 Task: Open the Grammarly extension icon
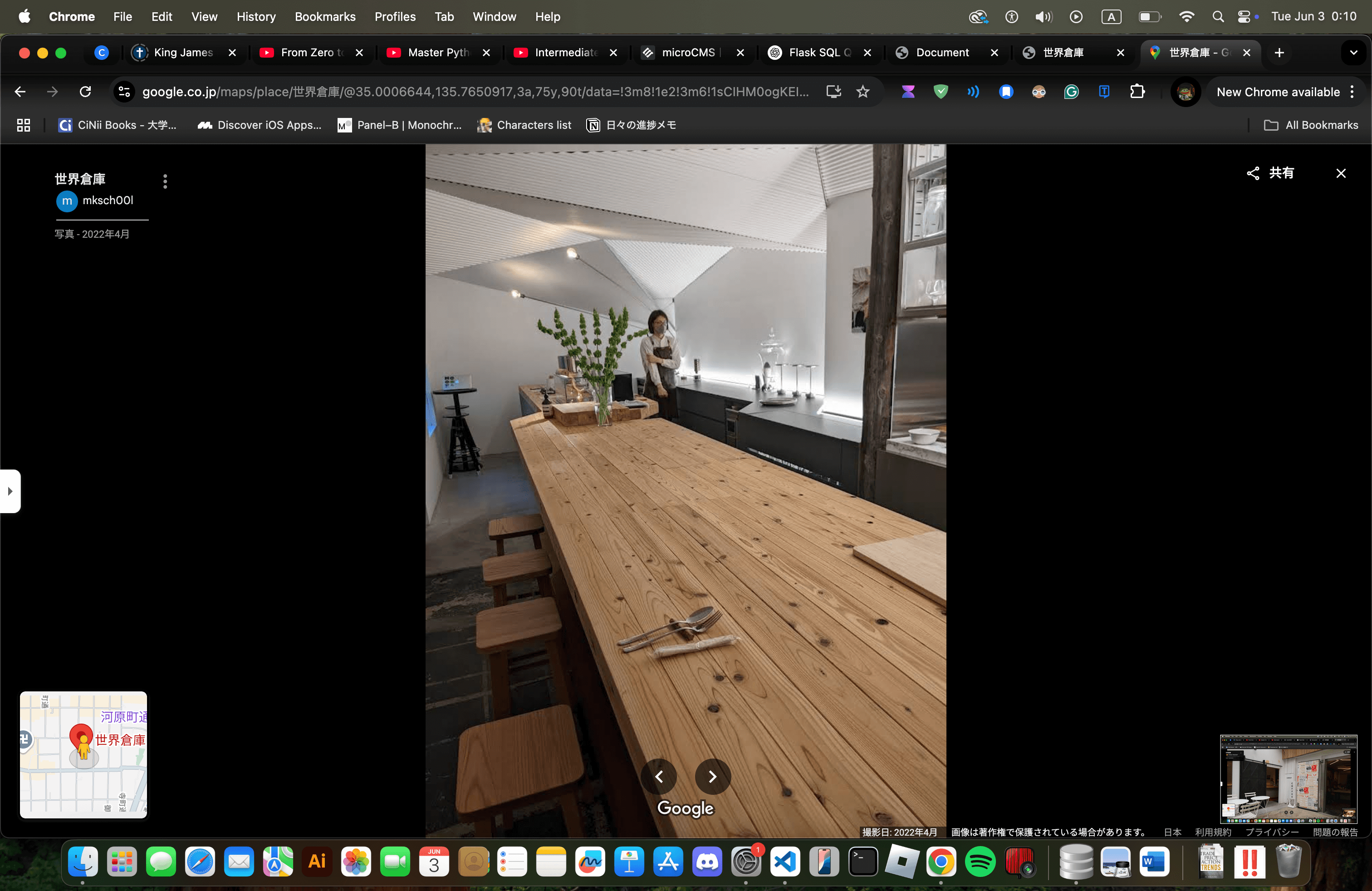pyautogui.click(x=1071, y=92)
